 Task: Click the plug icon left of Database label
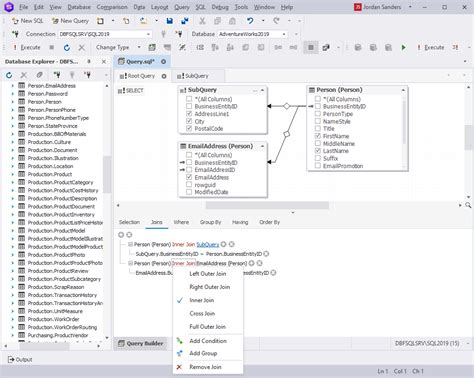179,34
